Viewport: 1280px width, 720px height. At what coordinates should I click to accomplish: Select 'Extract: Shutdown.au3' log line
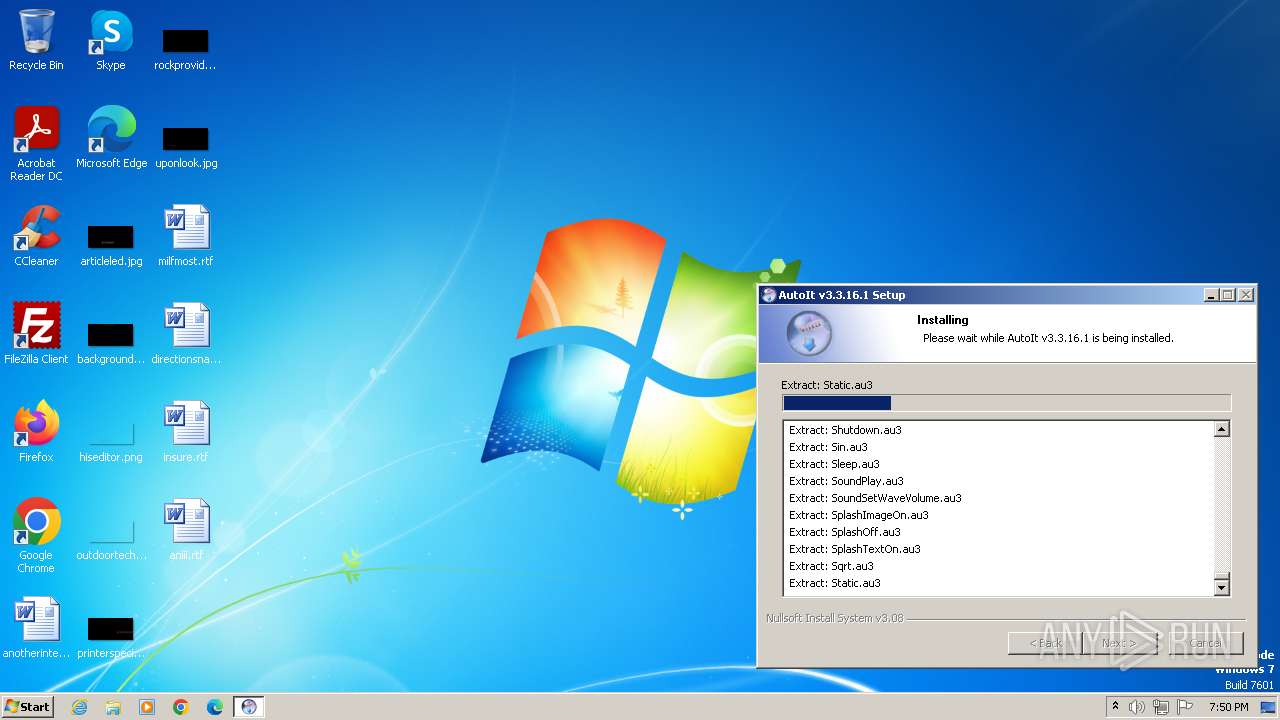(845, 430)
